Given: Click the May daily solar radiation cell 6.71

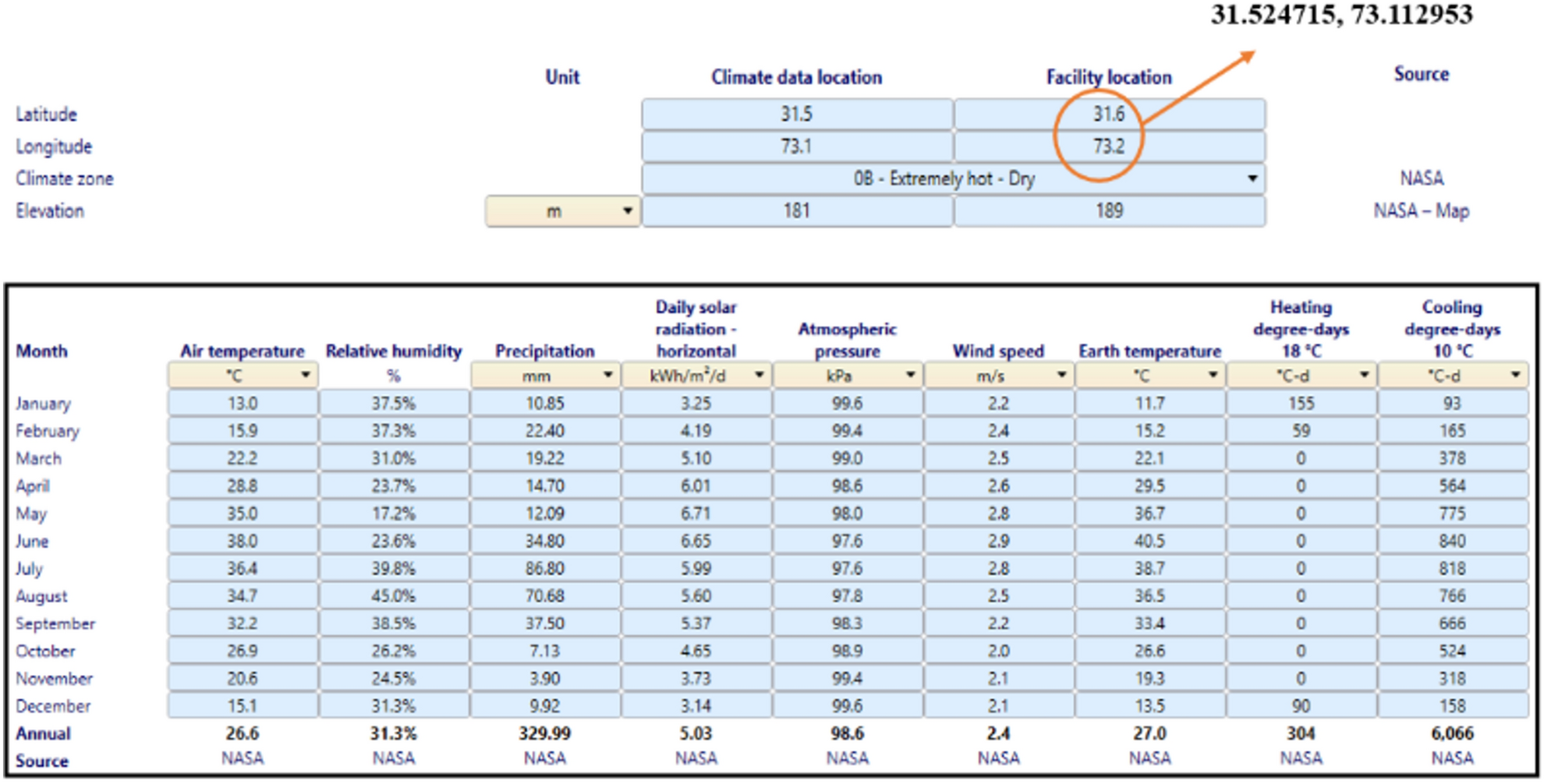Looking at the screenshot, I should [x=696, y=514].
